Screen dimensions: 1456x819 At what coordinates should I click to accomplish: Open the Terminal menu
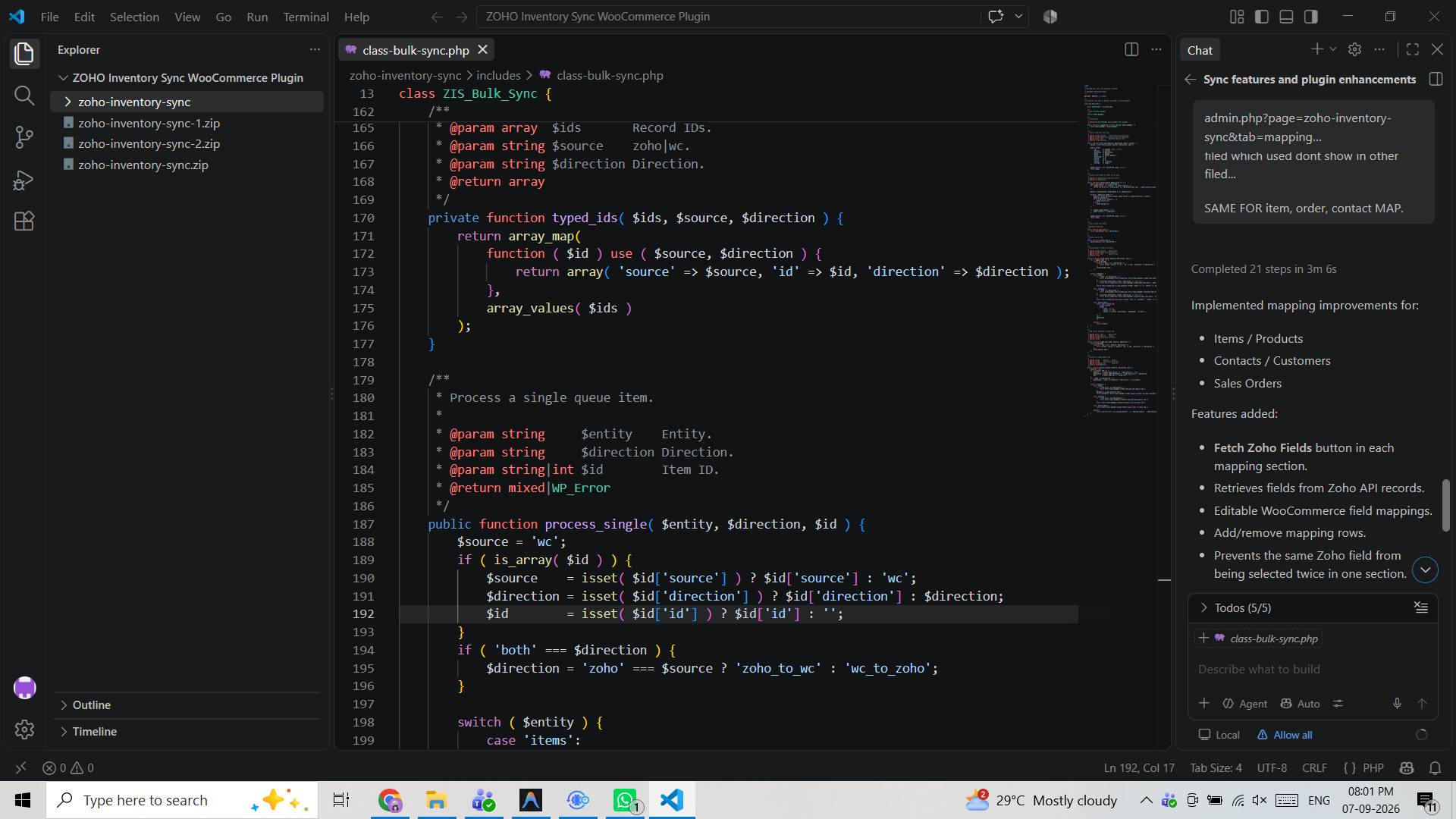(306, 17)
